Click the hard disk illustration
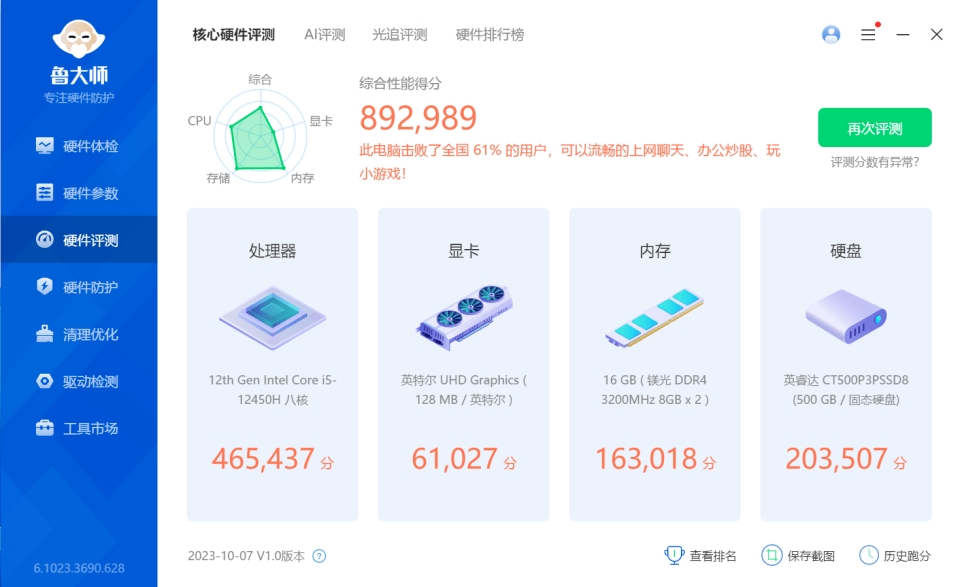 [846, 316]
